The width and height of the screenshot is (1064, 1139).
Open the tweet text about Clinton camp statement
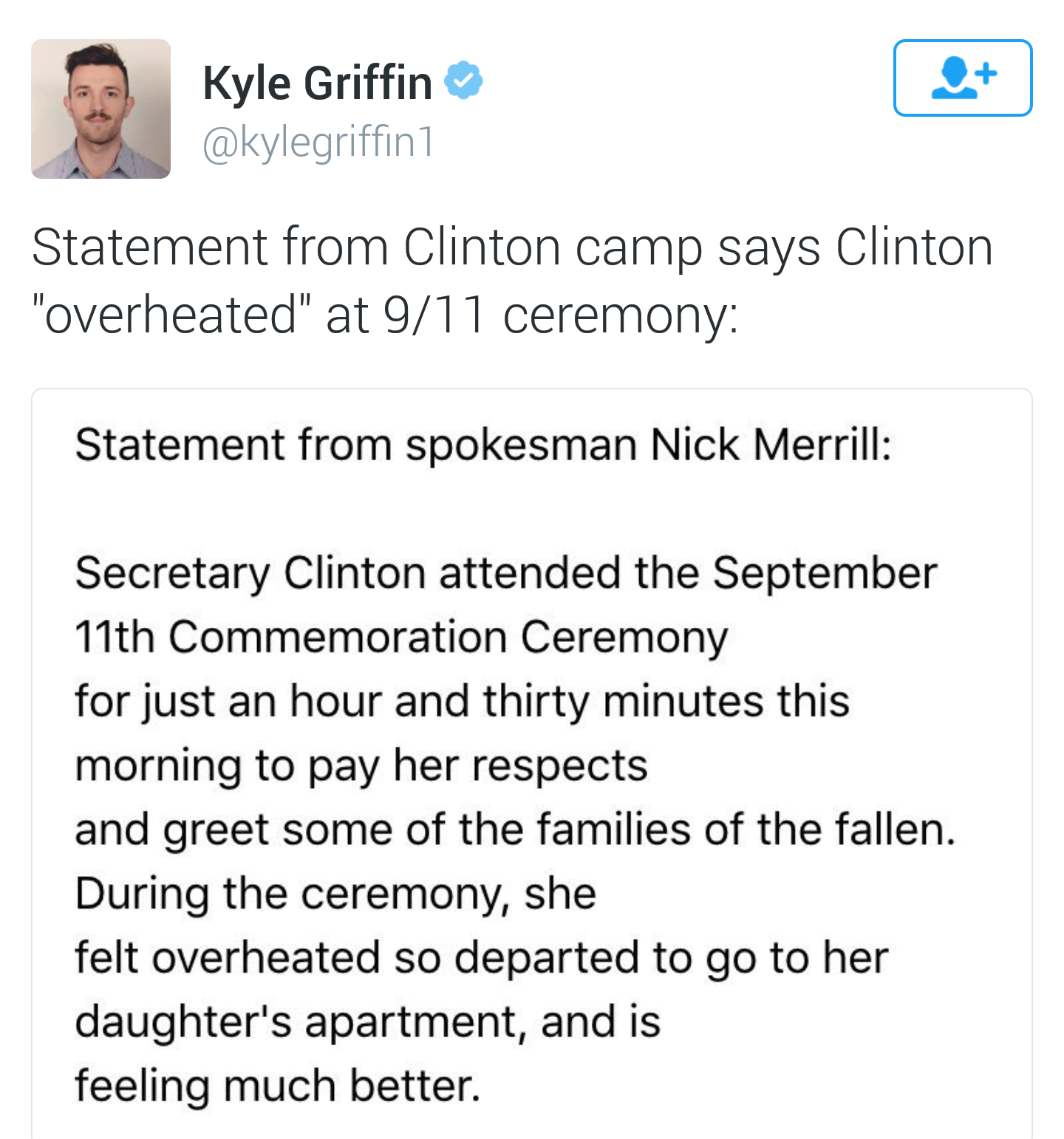pos(512,281)
